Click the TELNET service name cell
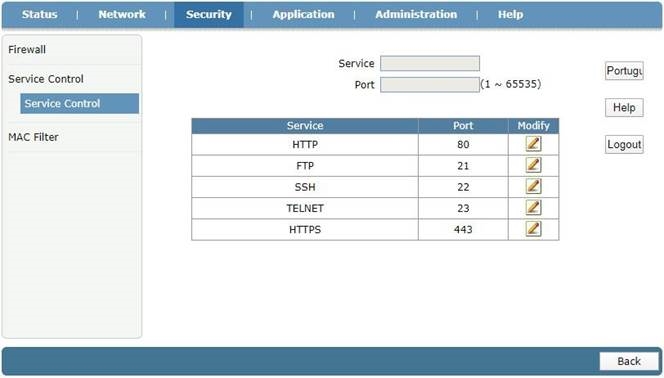Image resolution: width=664 pixels, height=378 pixels. click(x=305, y=208)
